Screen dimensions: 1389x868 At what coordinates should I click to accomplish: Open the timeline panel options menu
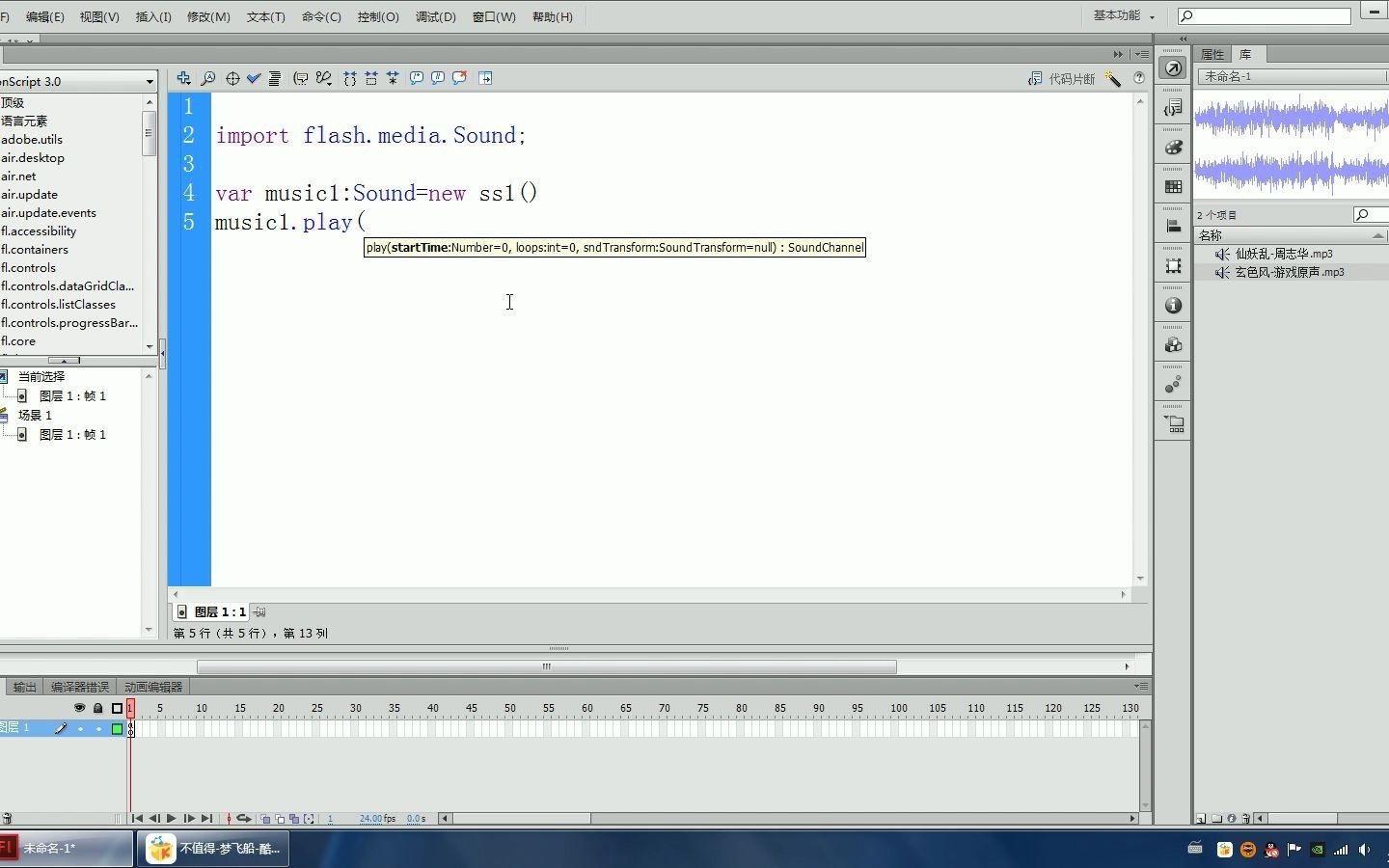coord(1142,686)
